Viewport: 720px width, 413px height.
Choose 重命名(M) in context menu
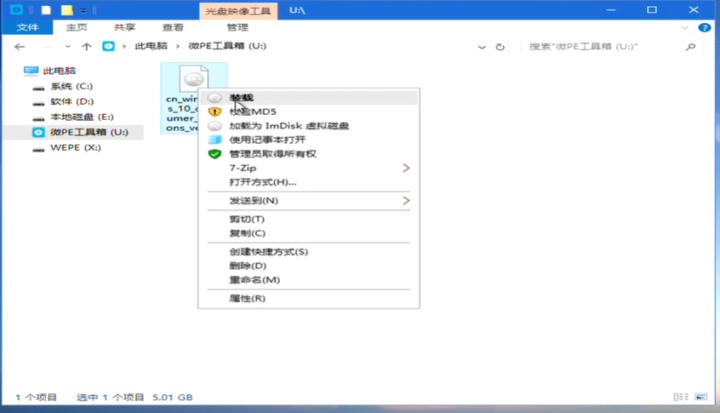pos(309,280)
